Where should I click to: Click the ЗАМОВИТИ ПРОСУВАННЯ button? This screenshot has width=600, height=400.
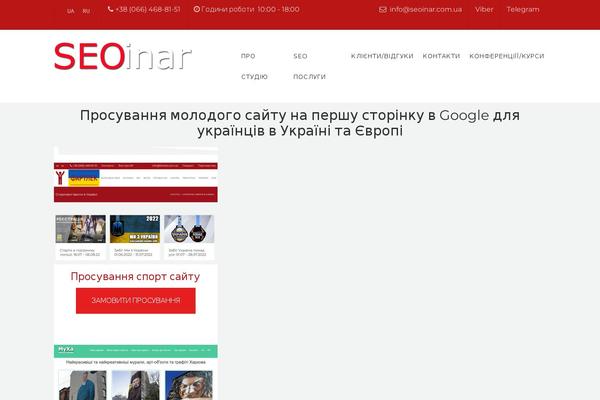tap(135, 300)
